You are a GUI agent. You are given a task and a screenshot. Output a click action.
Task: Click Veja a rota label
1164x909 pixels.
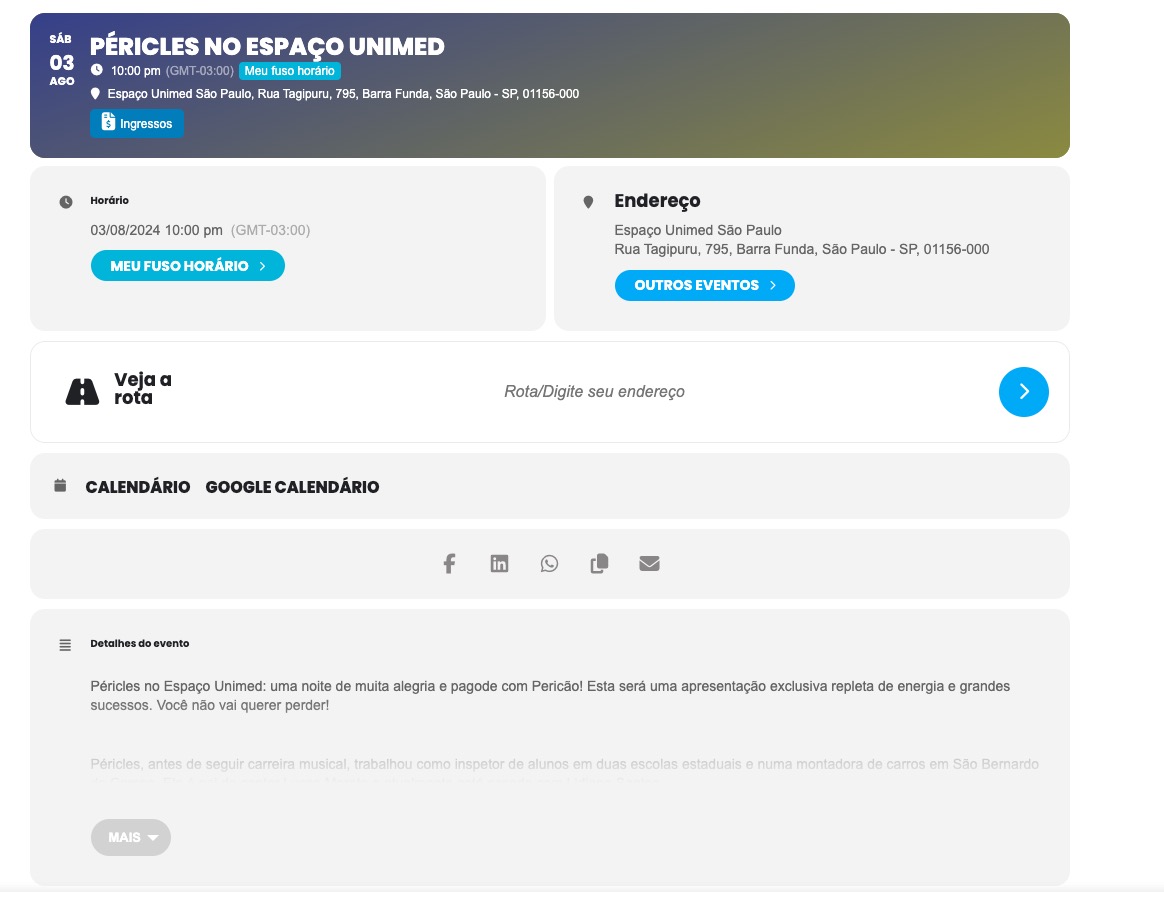pyautogui.click(x=143, y=388)
